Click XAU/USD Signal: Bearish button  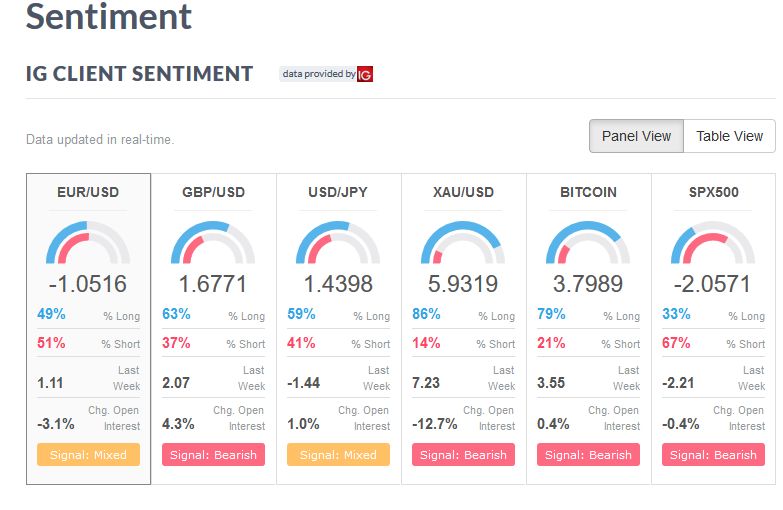pyautogui.click(x=463, y=455)
